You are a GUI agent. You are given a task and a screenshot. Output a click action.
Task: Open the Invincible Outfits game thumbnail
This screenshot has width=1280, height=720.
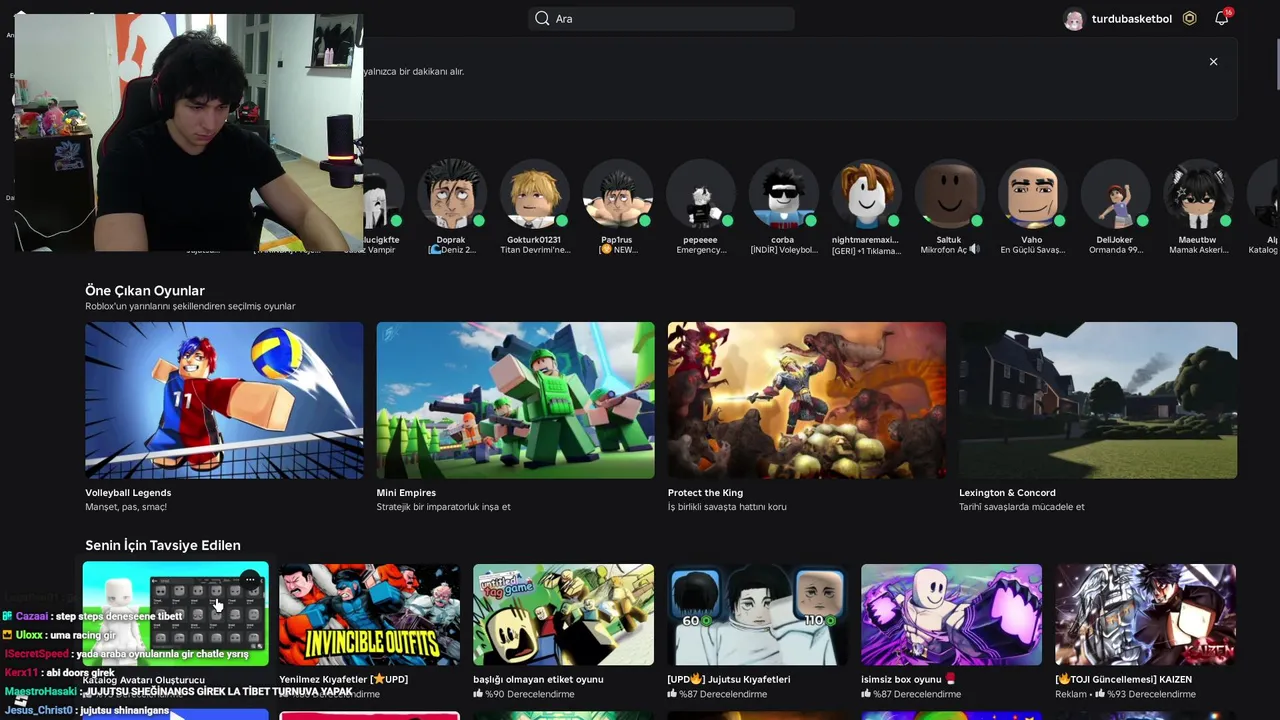369,614
